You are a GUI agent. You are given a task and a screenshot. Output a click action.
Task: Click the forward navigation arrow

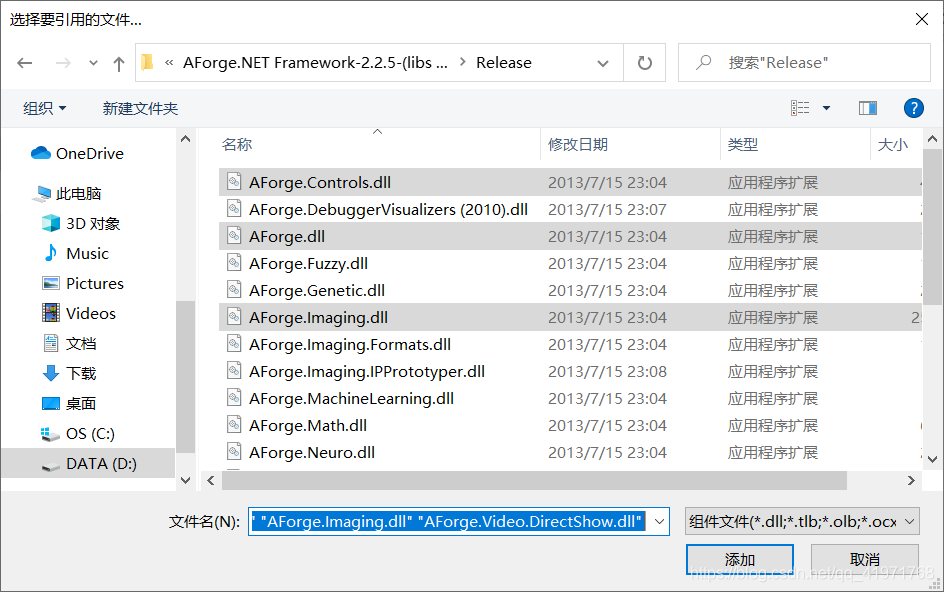tap(63, 63)
